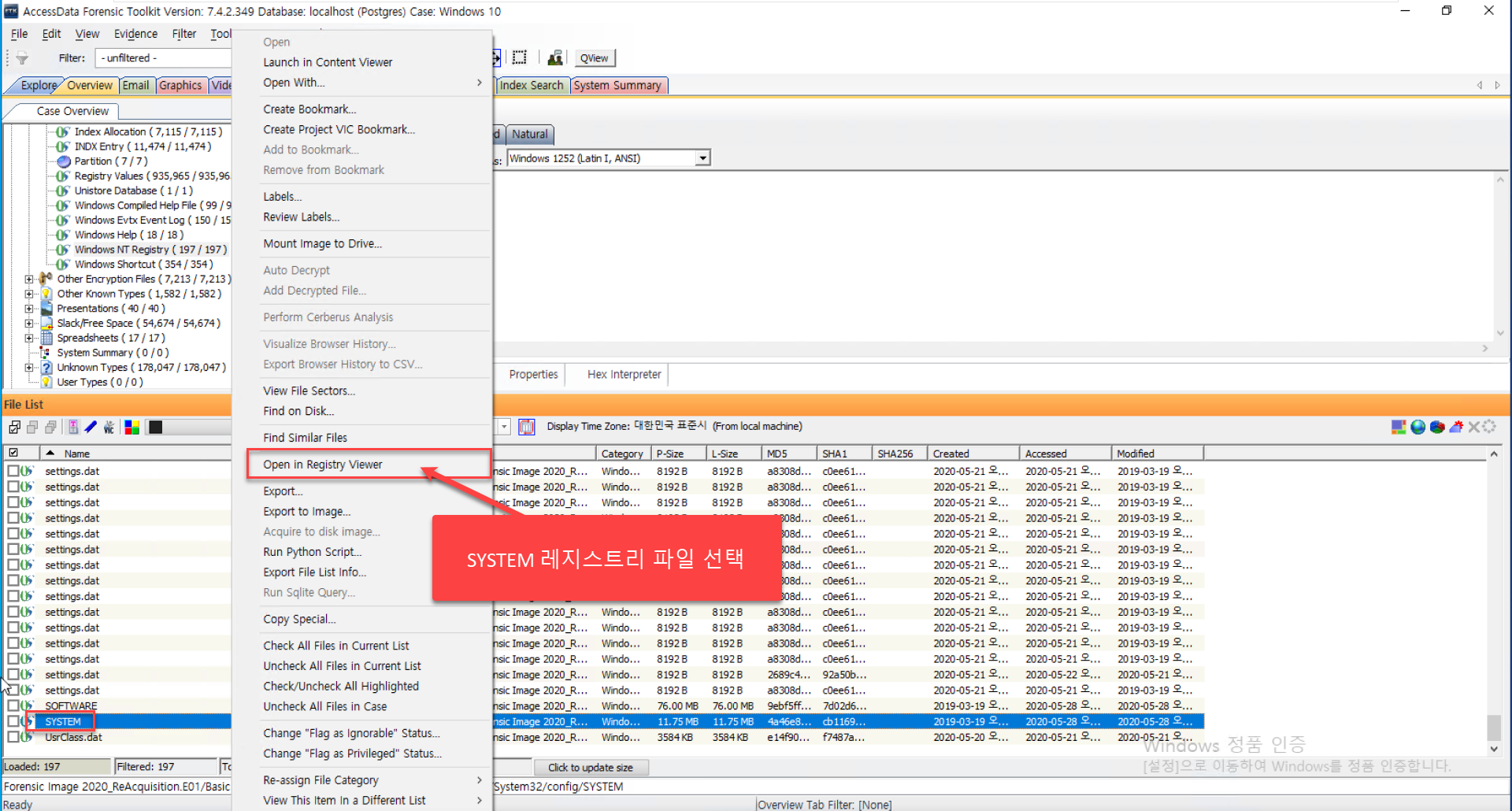Open the Properties tab

(533, 375)
